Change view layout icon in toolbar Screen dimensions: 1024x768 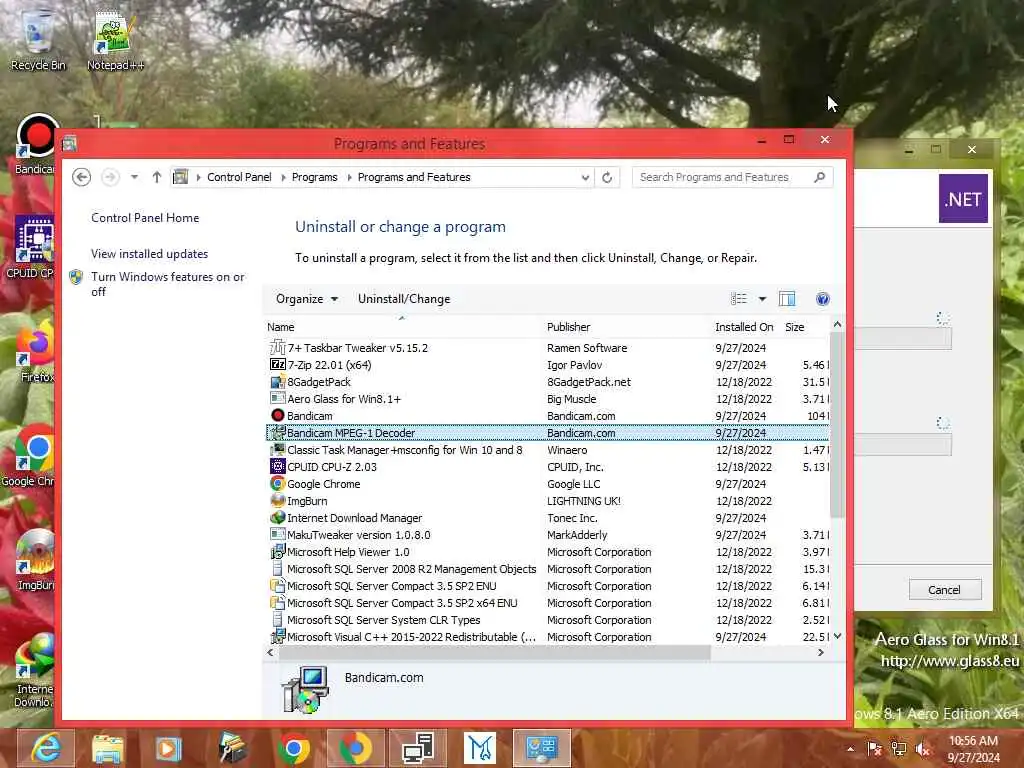click(739, 298)
